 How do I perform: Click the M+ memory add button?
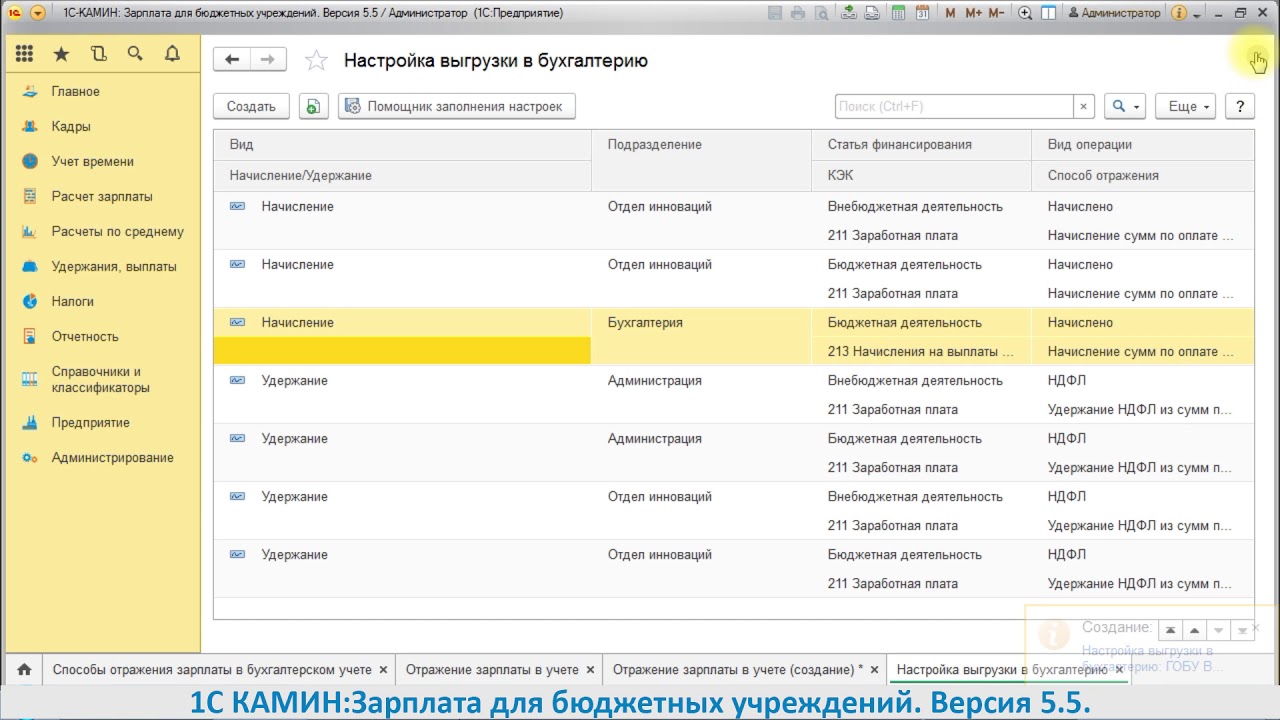tap(973, 13)
